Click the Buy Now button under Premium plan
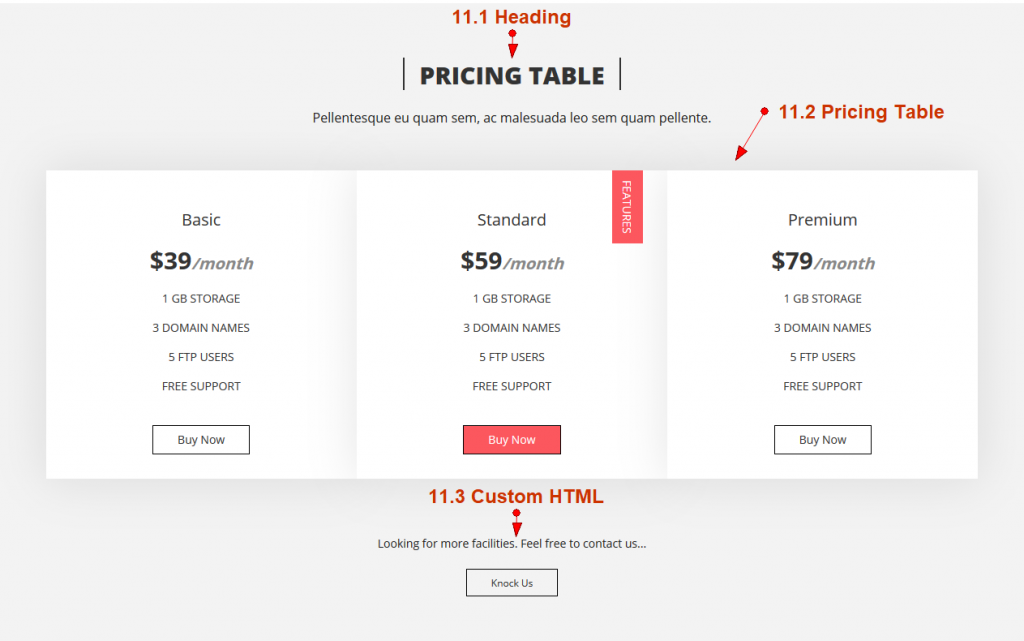This screenshot has height=641, width=1024. point(822,439)
